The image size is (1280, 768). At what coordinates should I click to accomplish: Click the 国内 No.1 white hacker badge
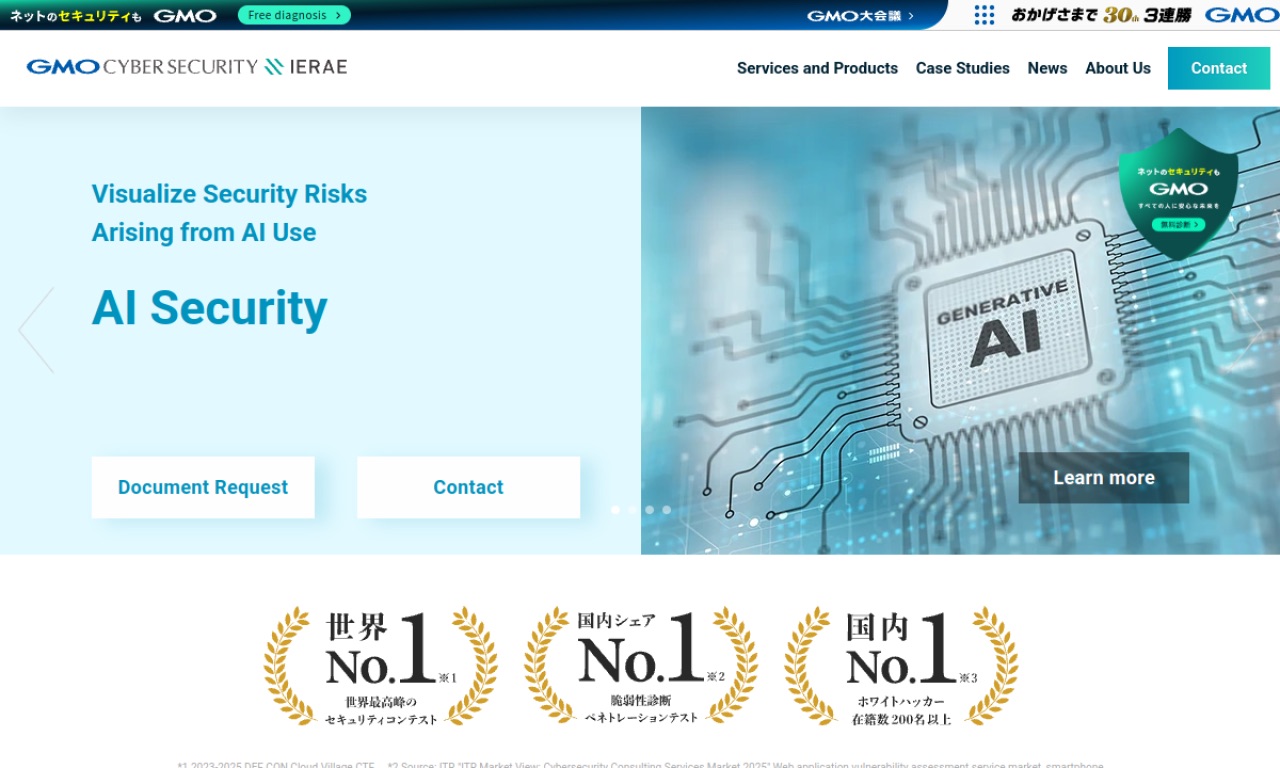pyautogui.click(x=901, y=666)
